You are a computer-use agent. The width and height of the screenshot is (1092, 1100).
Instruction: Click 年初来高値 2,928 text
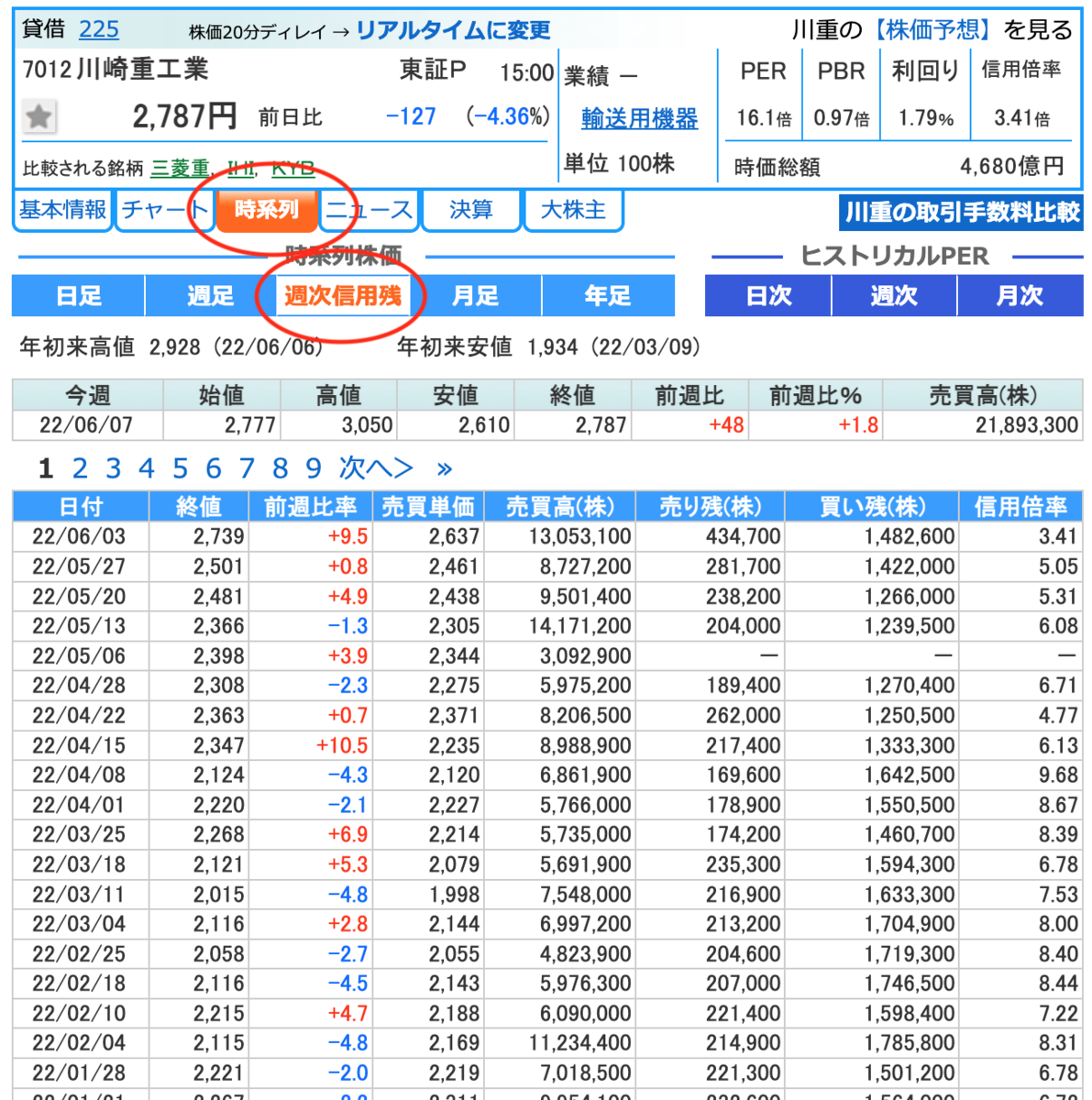(x=171, y=347)
